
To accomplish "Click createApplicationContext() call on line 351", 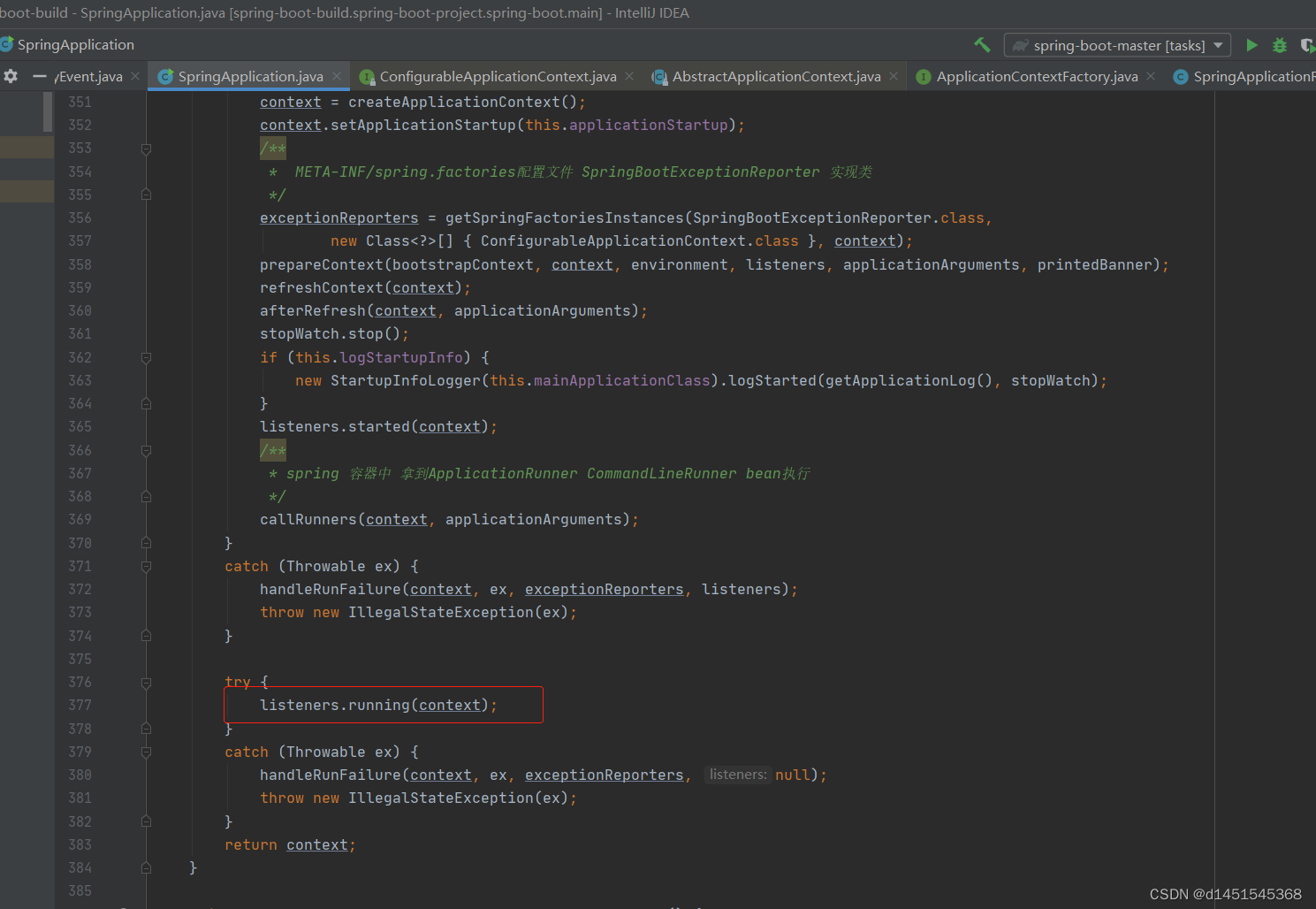I will [462, 102].
